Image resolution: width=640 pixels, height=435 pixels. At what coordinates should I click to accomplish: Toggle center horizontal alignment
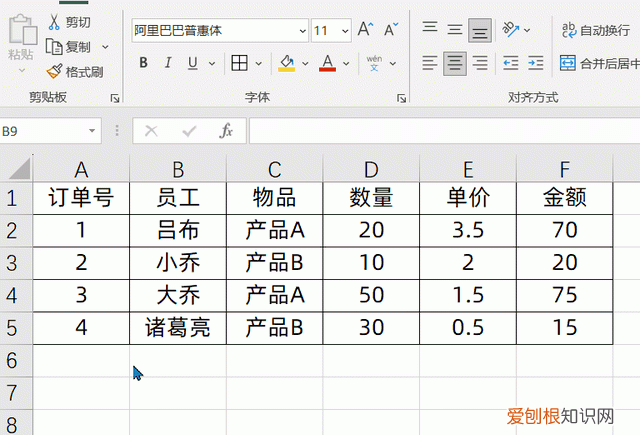click(x=455, y=63)
